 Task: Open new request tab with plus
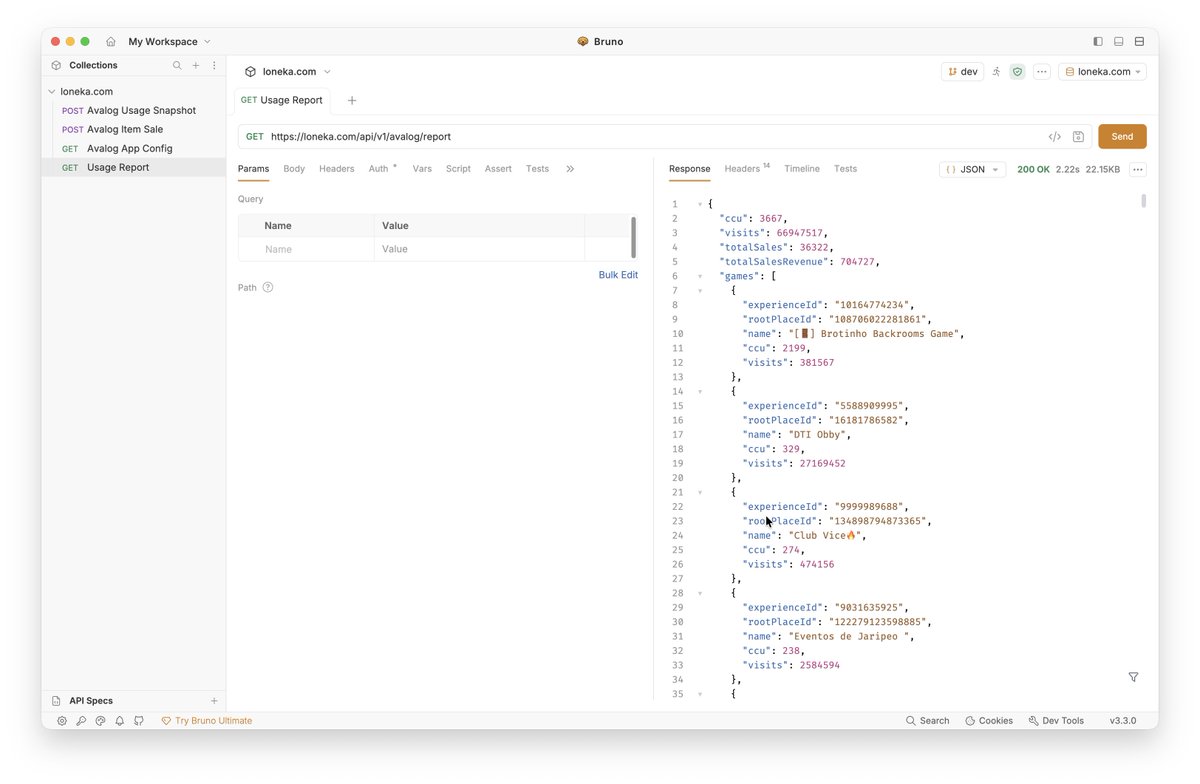click(352, 100)
